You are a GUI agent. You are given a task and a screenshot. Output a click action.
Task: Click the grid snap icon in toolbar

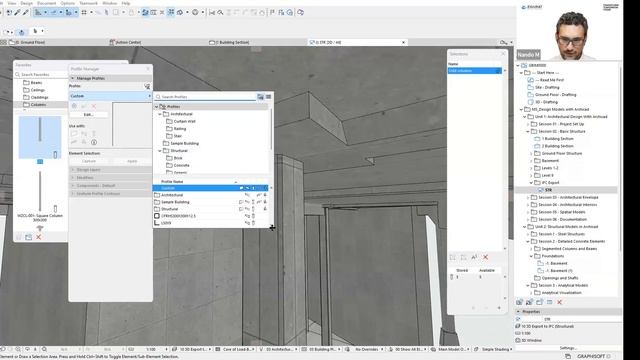(84, 13)
